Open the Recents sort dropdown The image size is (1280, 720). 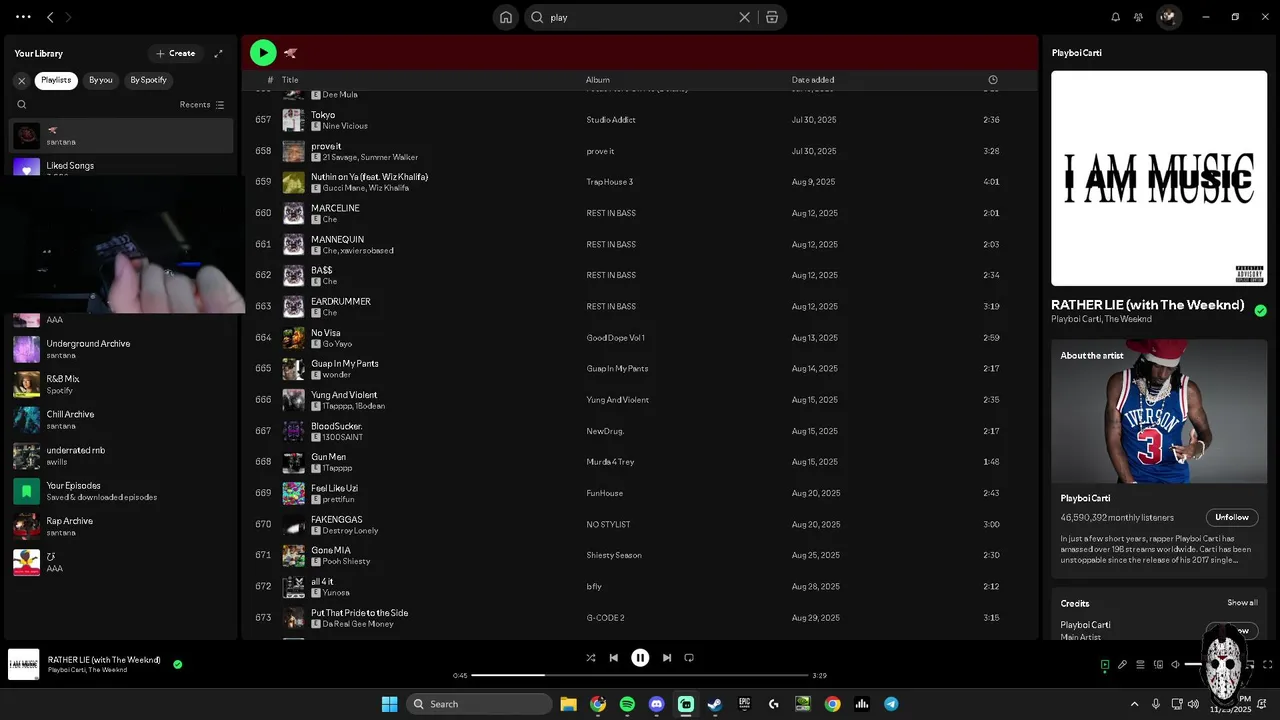(202, 104)
